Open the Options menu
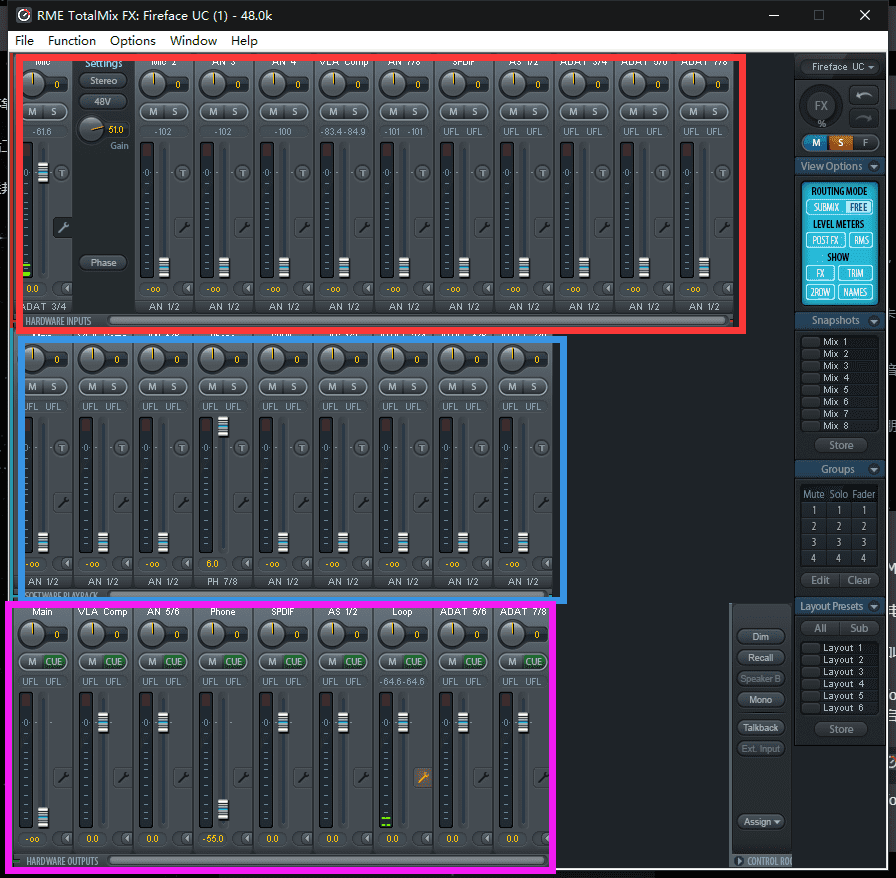This screenshot has height=878, width=896. [x=132, y=41]
